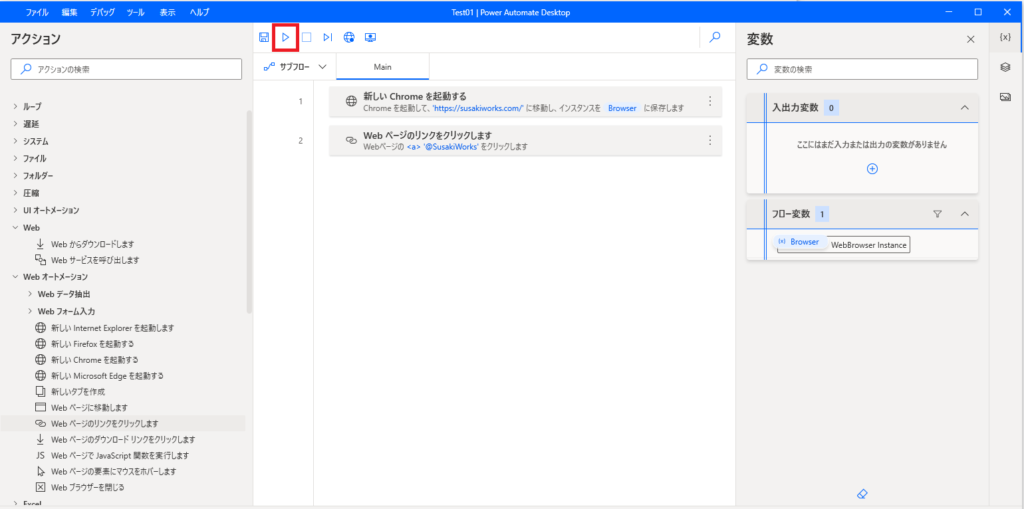
Task: Click the Save flow icon in toolbar
Action: tap(264, 38)
